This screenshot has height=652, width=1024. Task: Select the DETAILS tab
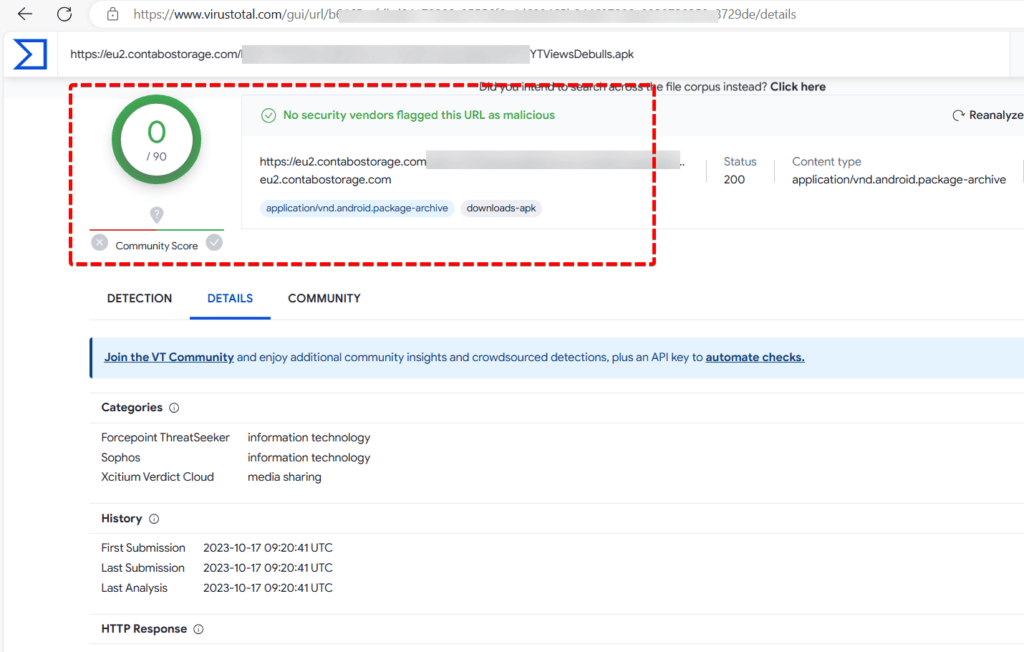coord(230,299)
